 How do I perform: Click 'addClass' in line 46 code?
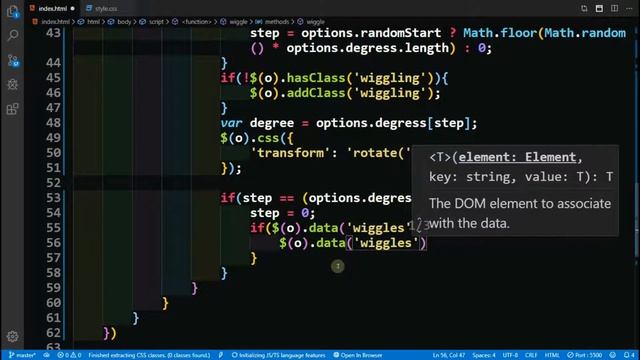tap(316, 93)
